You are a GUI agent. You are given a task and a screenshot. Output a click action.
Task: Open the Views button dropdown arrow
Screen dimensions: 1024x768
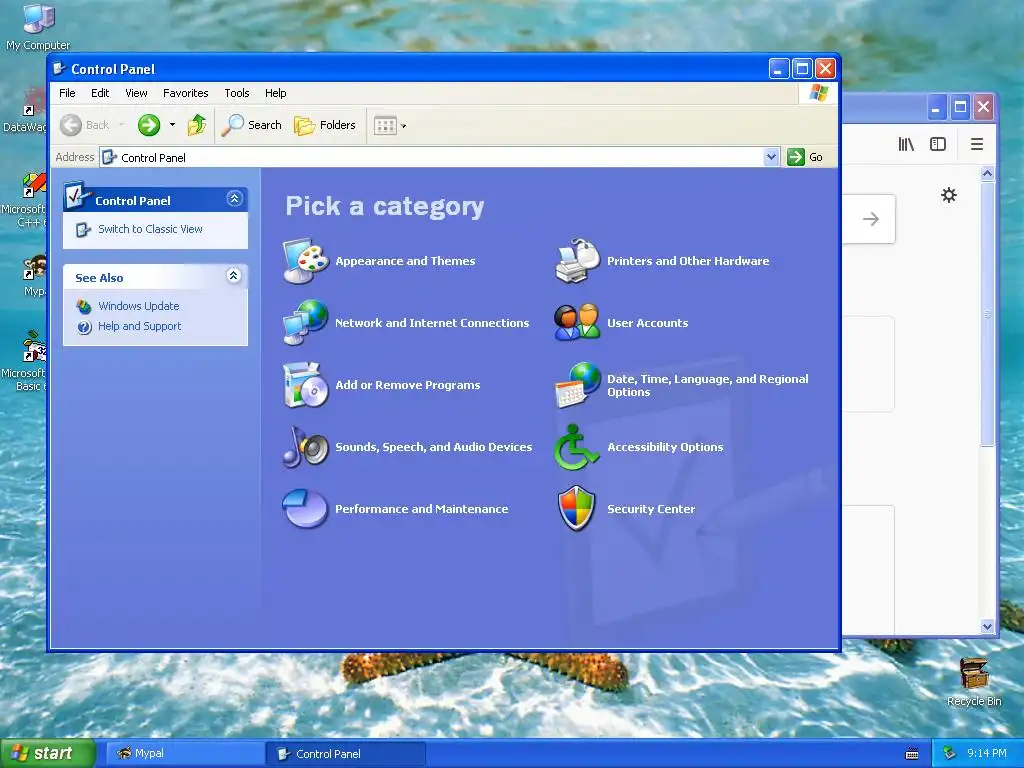coord(404,125)
